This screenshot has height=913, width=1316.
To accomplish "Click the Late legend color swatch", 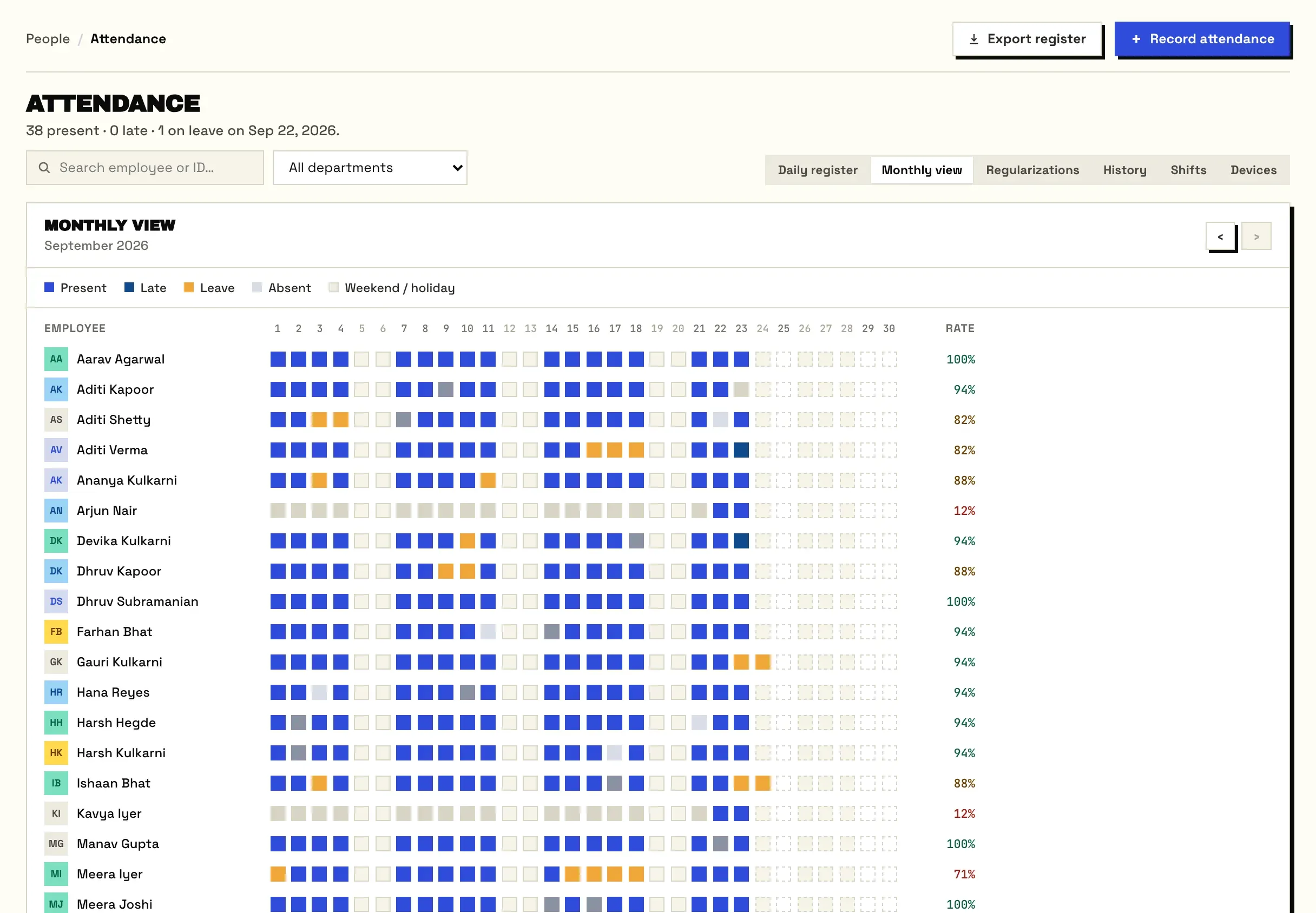I will 129,287.
